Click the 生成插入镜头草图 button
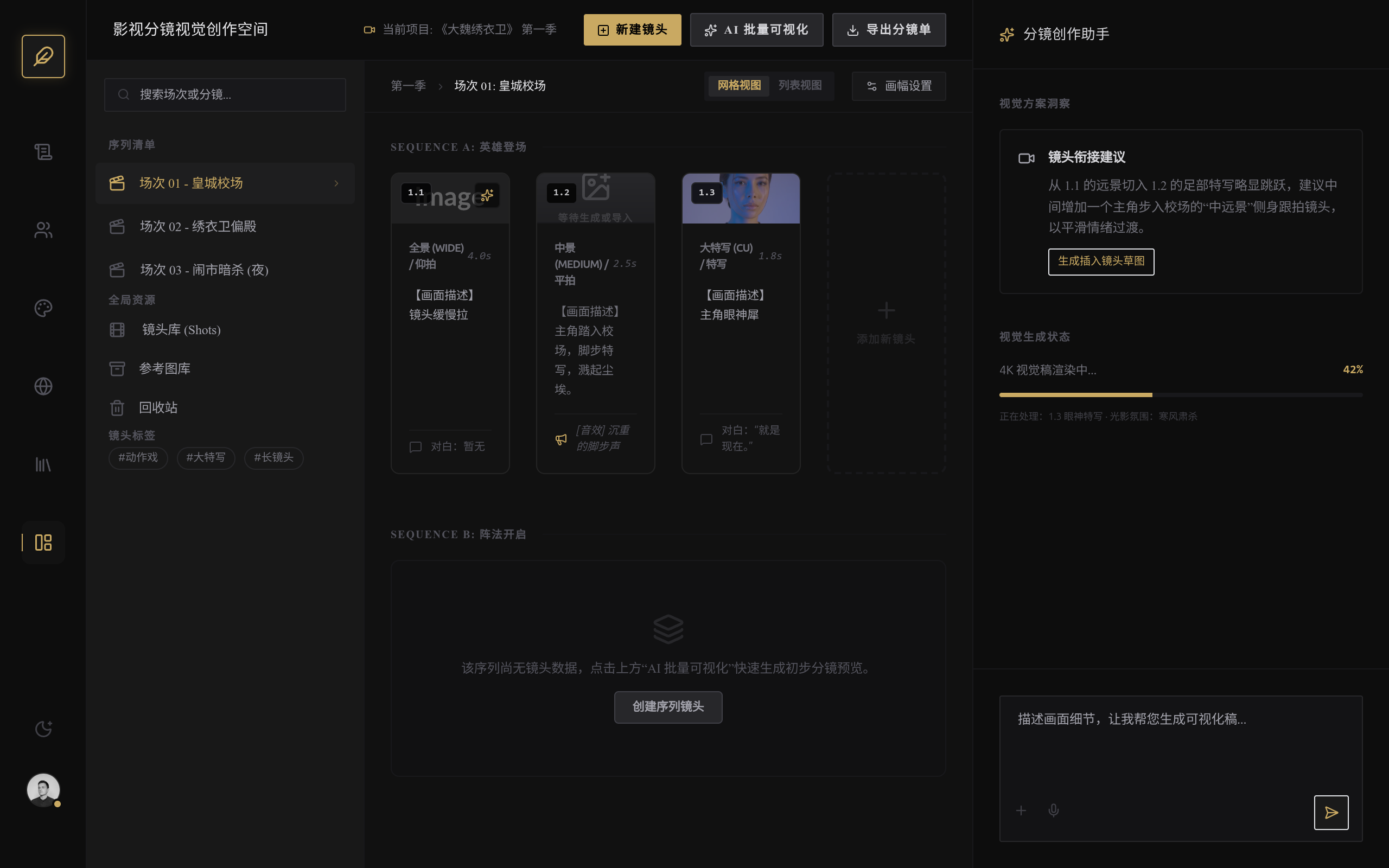 tap(1100, 261)
